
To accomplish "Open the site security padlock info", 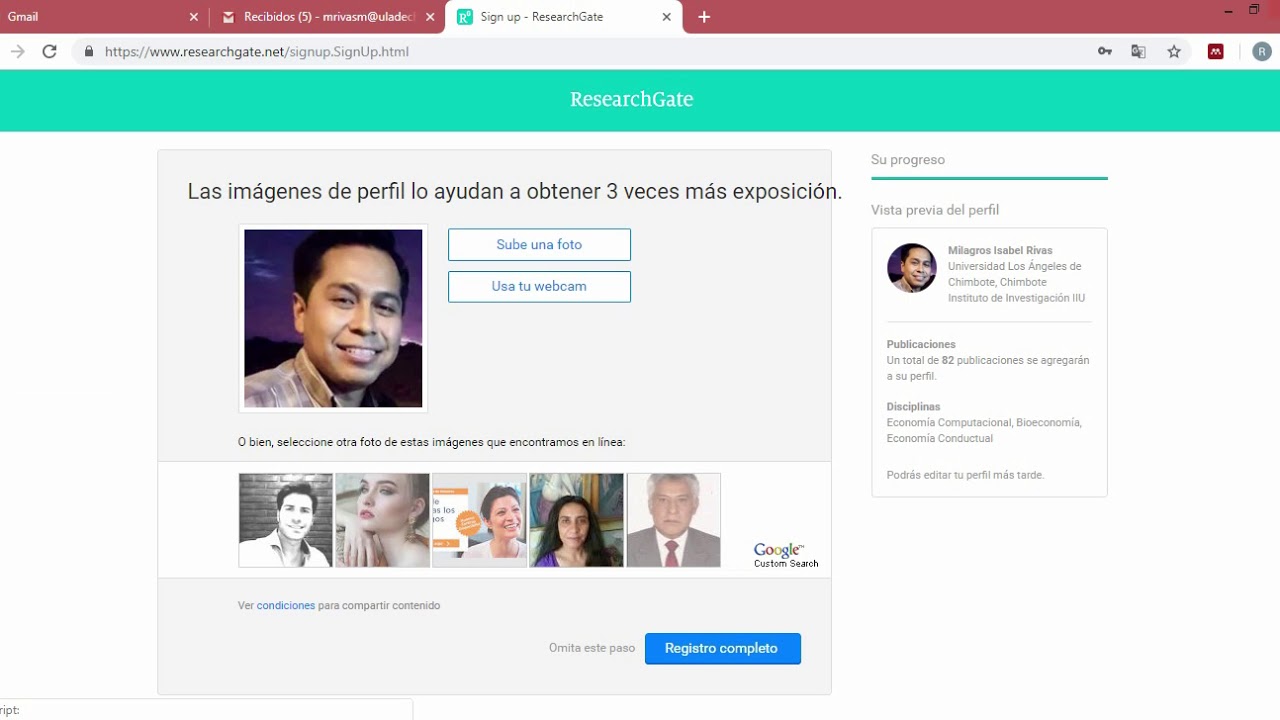I will click(x=89, y=51).
